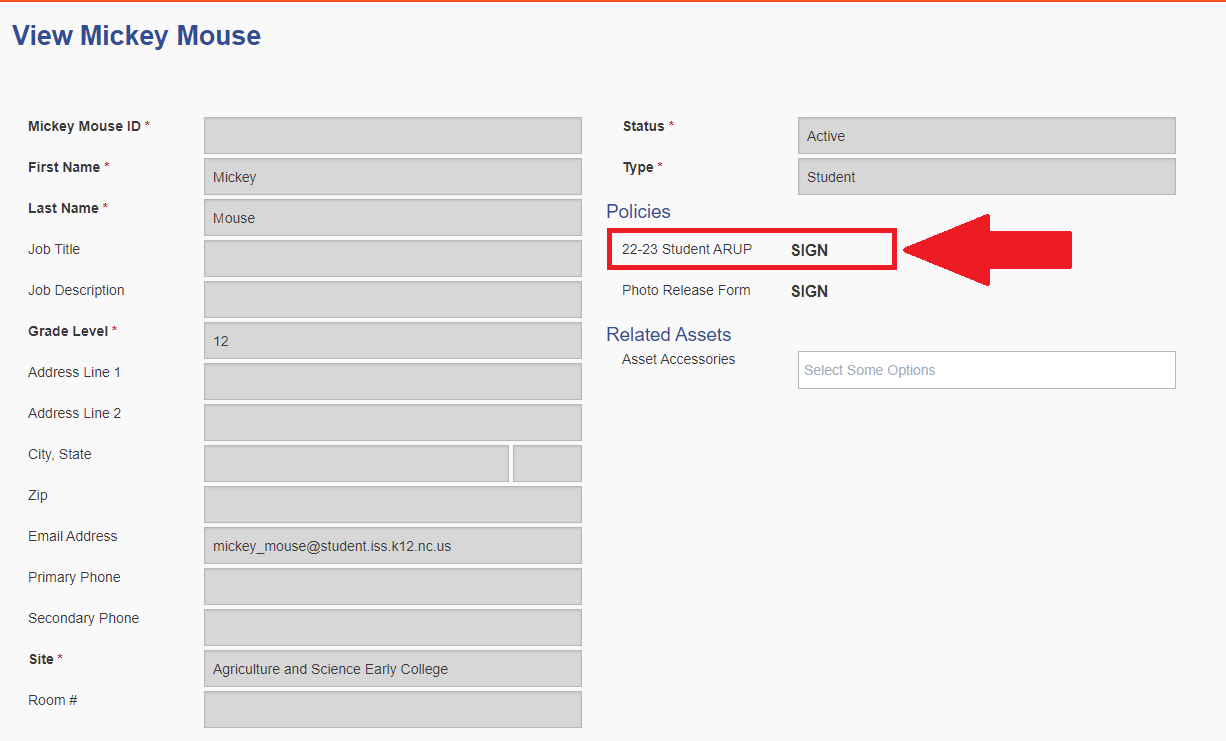Click the Asset Accessories label
The image size is (1226, 741).
pyautogui.click(x=678, y=359)
